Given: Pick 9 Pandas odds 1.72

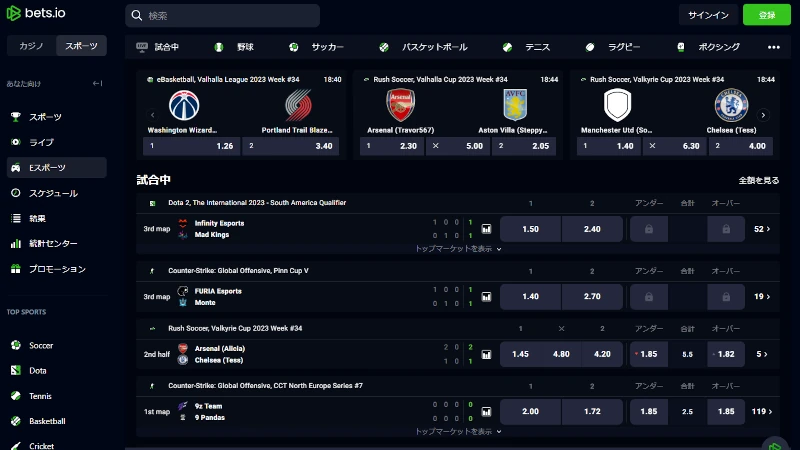Looking at the screenshot, I should 592,411.
